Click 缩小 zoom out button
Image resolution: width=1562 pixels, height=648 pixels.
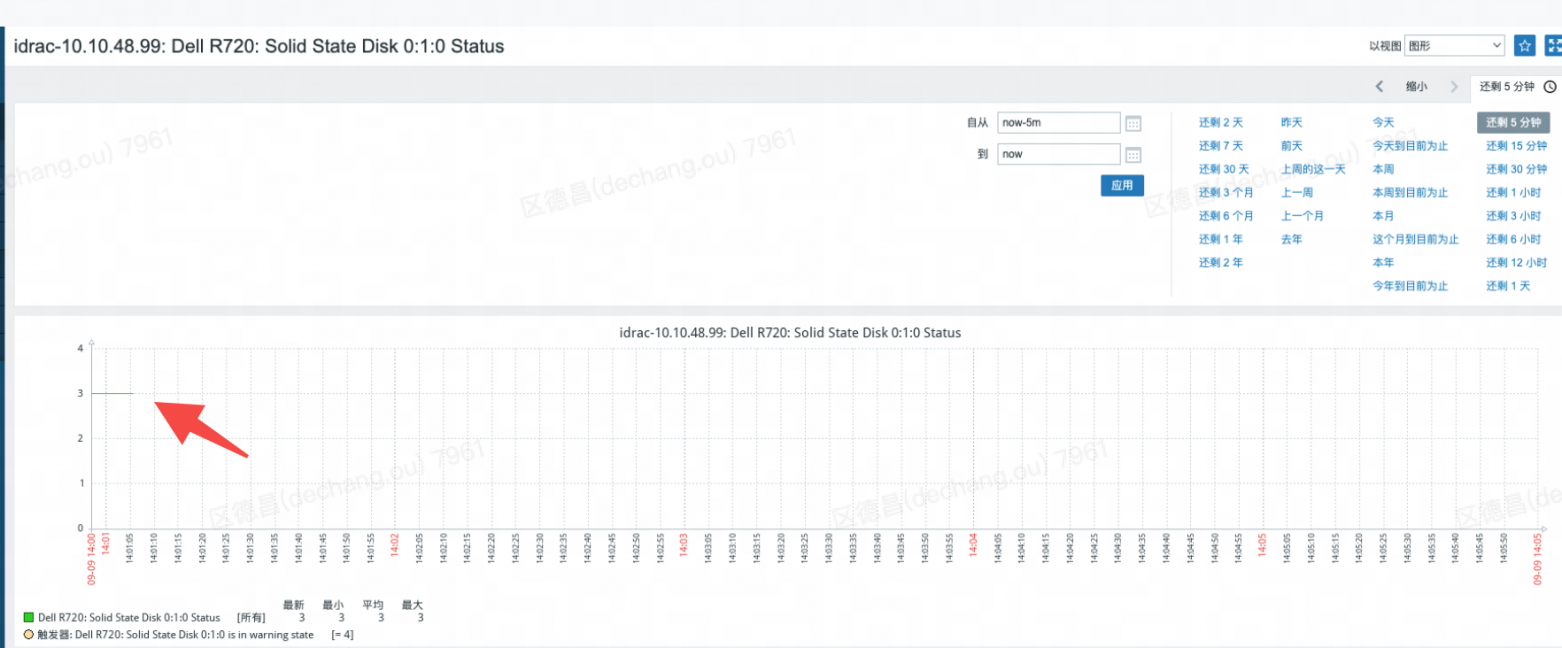coord(1416,87)
